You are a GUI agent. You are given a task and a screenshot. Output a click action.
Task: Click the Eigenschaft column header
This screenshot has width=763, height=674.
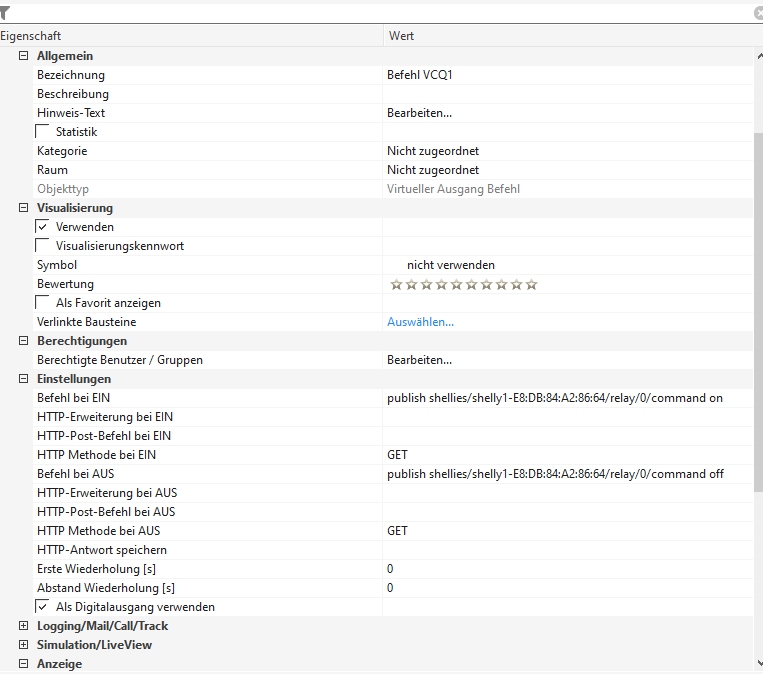190,36
